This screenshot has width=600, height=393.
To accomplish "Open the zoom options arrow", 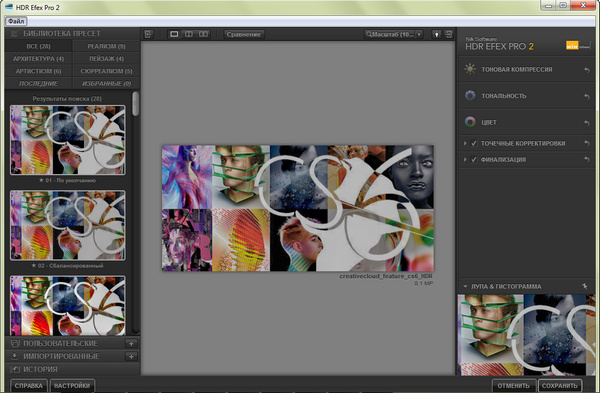I will pos(419,34).
